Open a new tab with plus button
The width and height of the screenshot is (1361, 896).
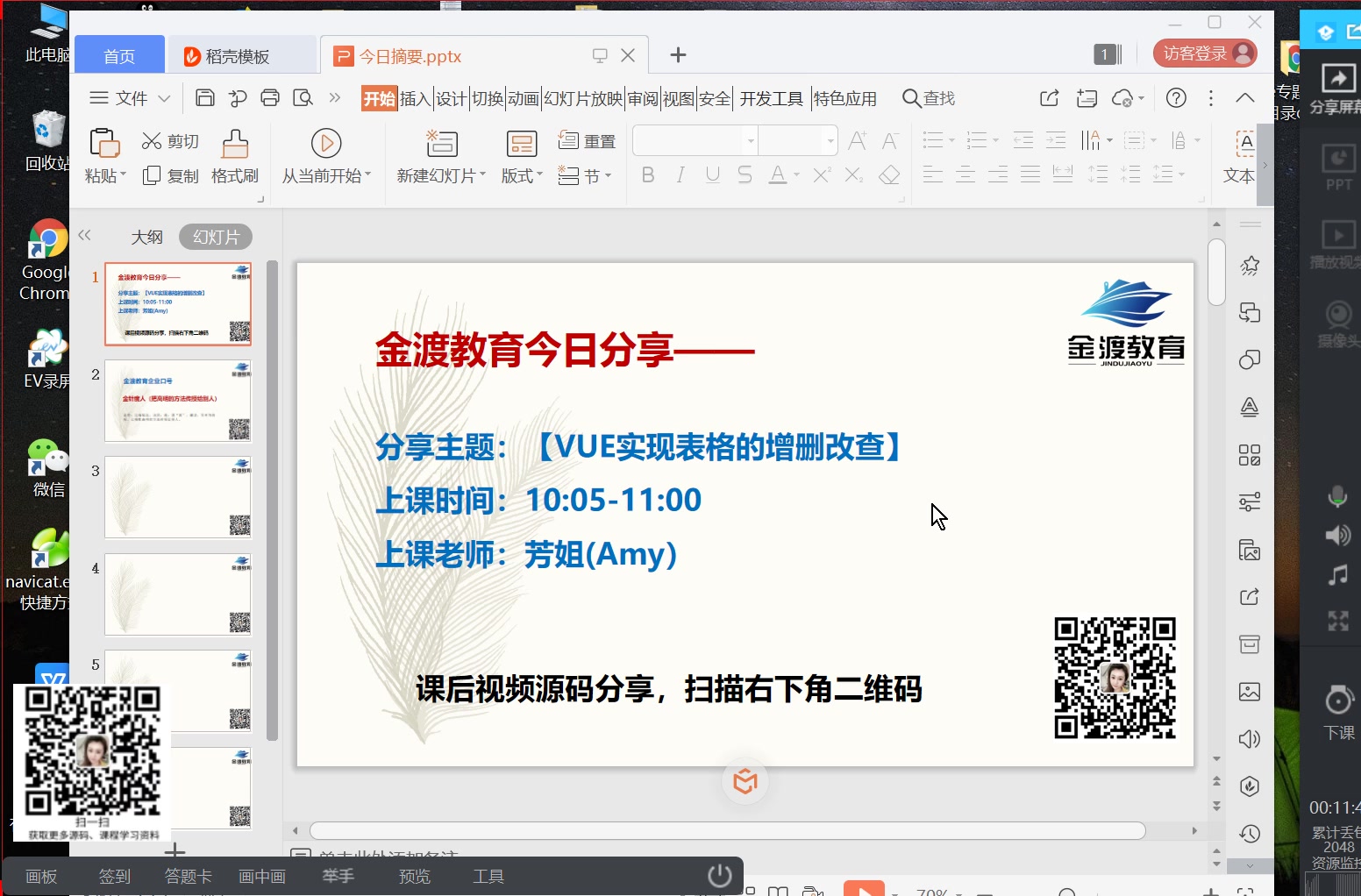click(678, 55)
